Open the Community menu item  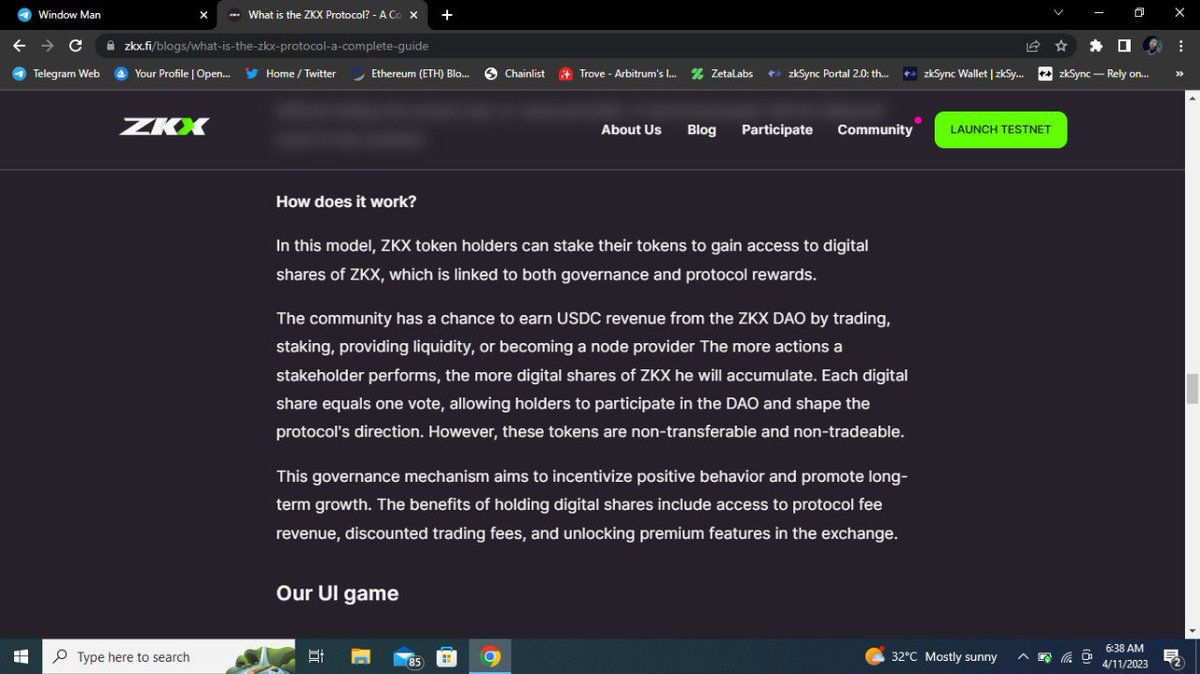[875, 130]
